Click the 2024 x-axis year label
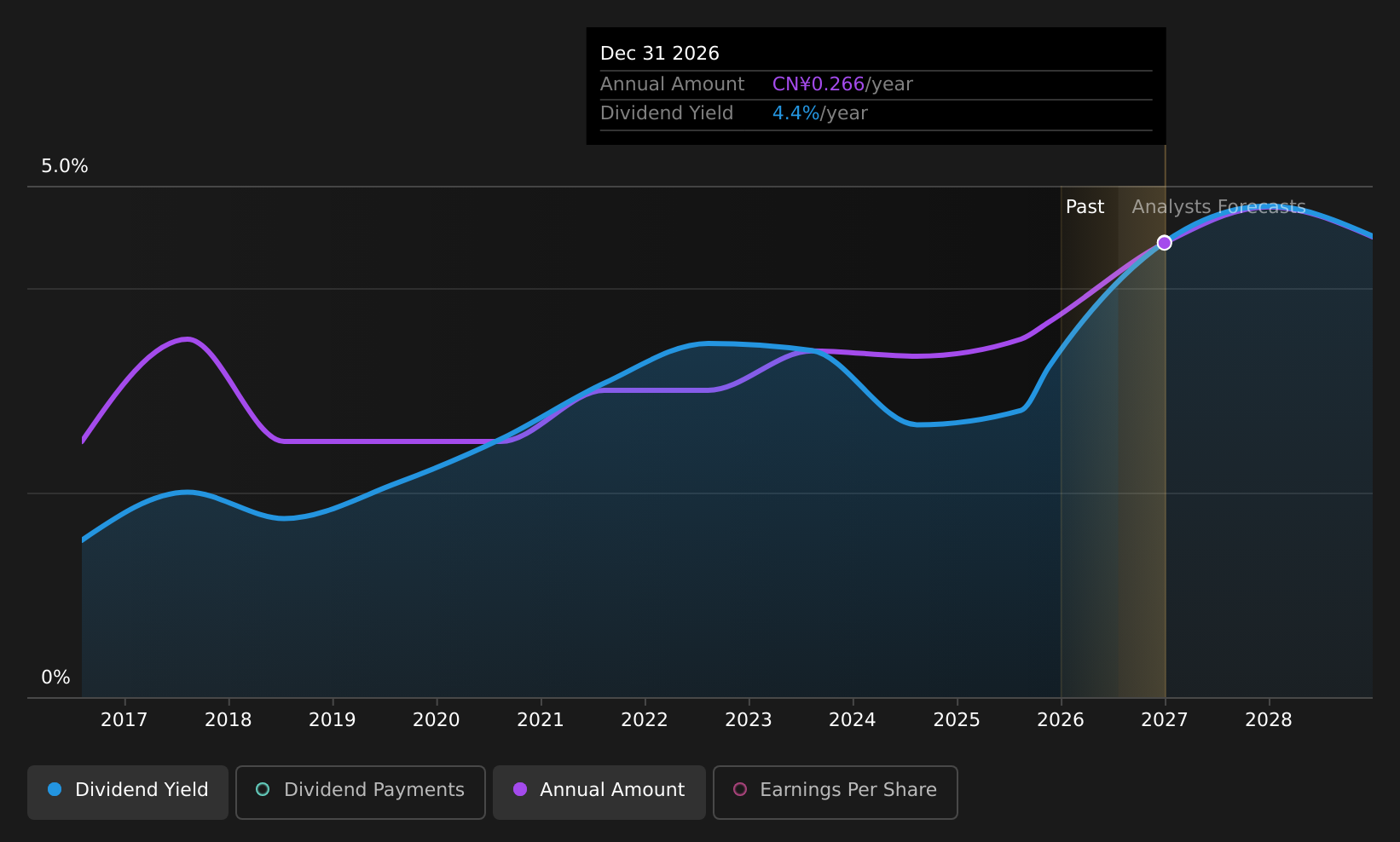1400x842 pixels. click(x=853, y=720)
